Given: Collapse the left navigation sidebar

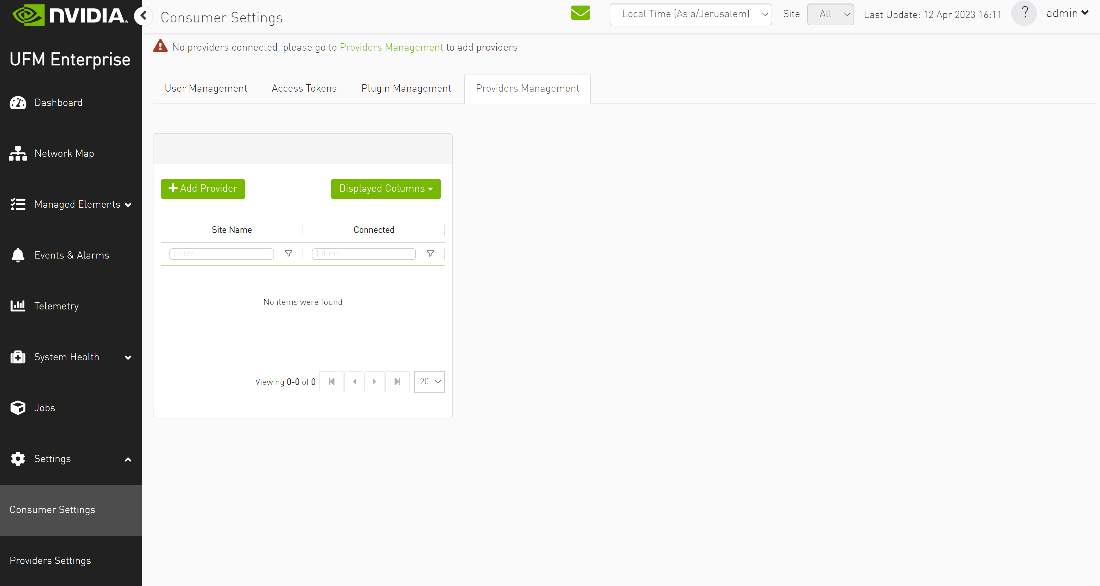Looking at the screenshot, I should (x=142, y=15).
